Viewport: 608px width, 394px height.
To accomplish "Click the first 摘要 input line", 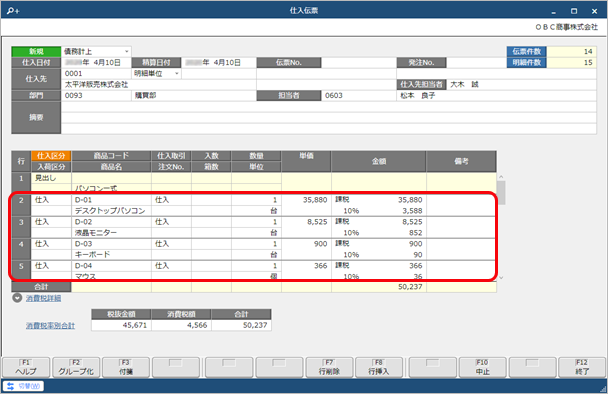I will tap(329, 107).
